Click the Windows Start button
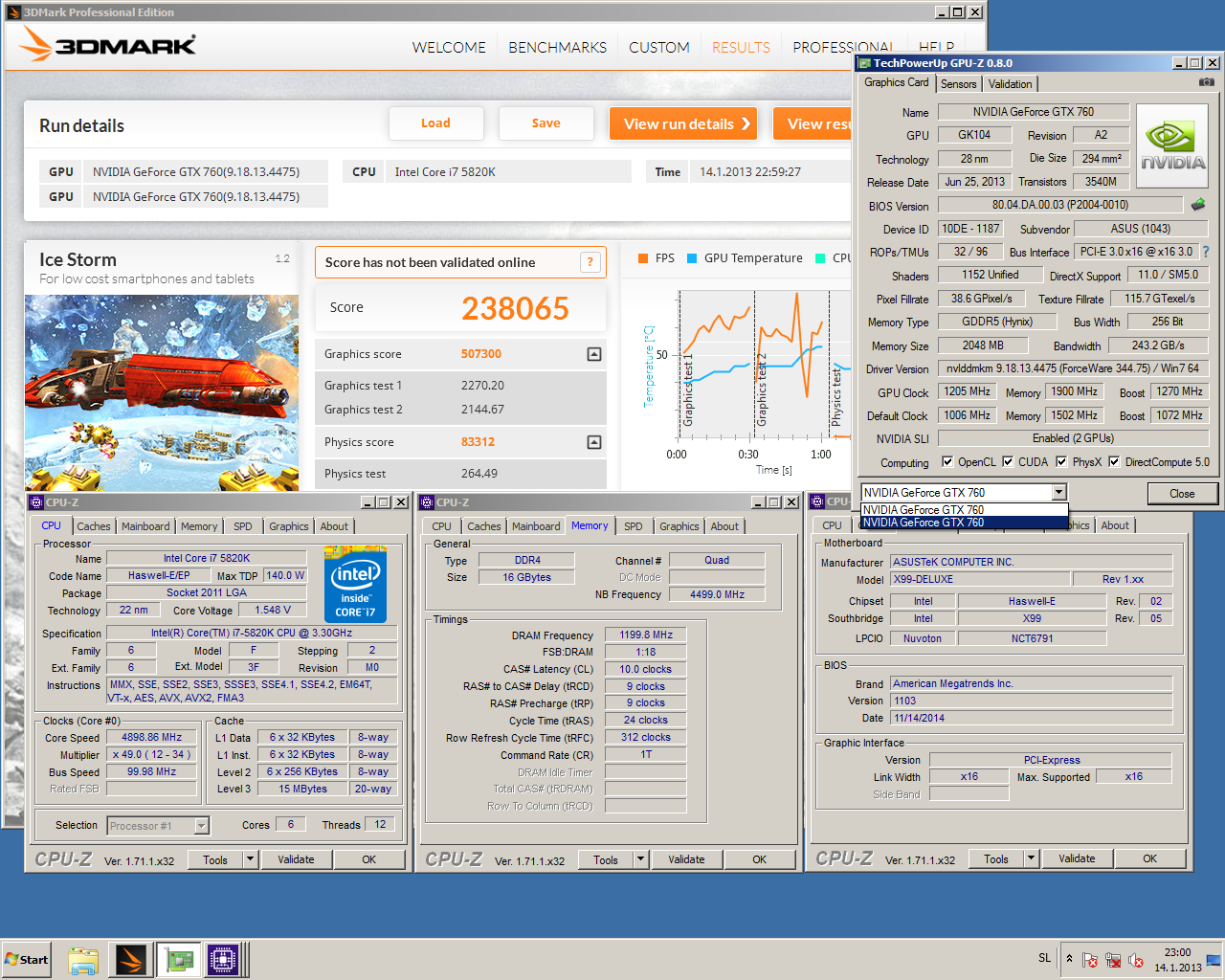The image size is (1225, 980). tap(27, 959)
